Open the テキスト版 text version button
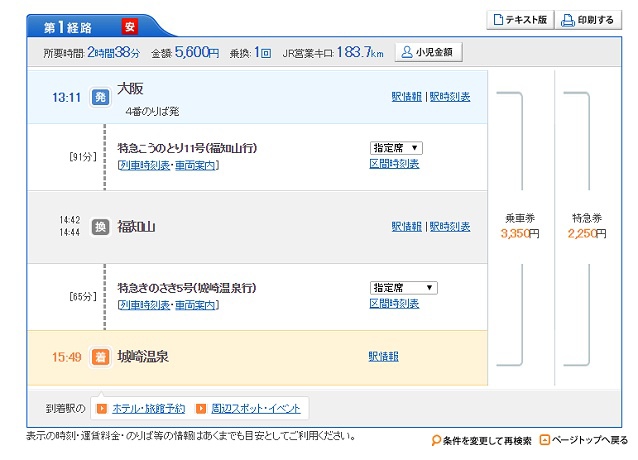 (520, 20)
